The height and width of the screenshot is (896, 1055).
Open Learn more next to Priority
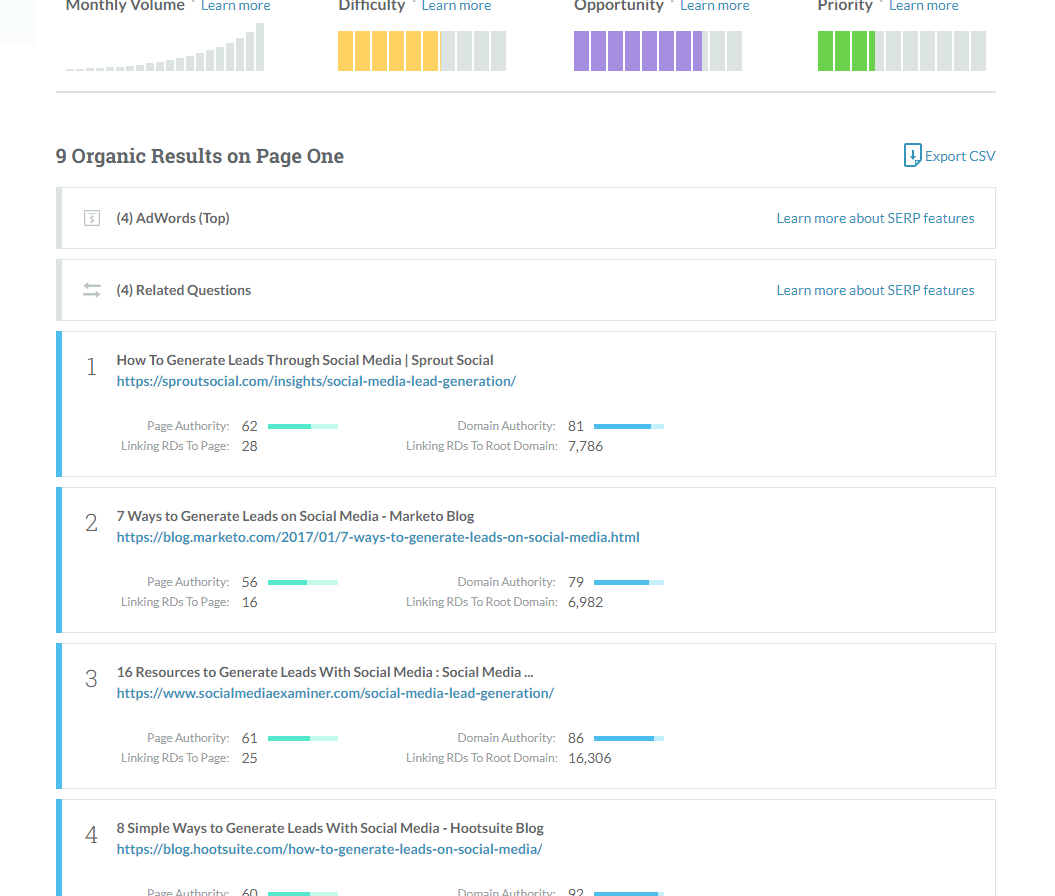pyautogui.click(x=924, y=6)
